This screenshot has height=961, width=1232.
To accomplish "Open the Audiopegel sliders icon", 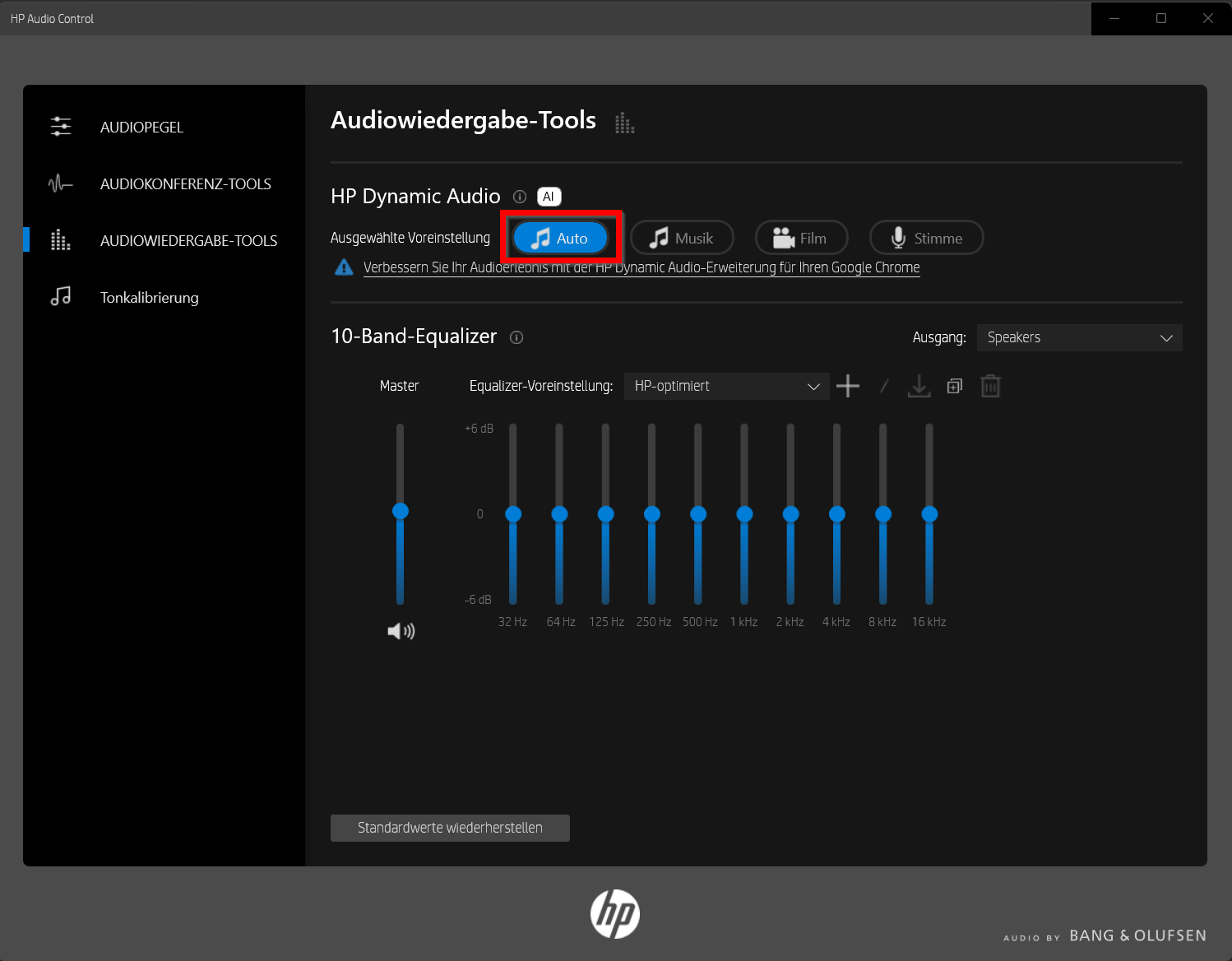I will (61, 127).
